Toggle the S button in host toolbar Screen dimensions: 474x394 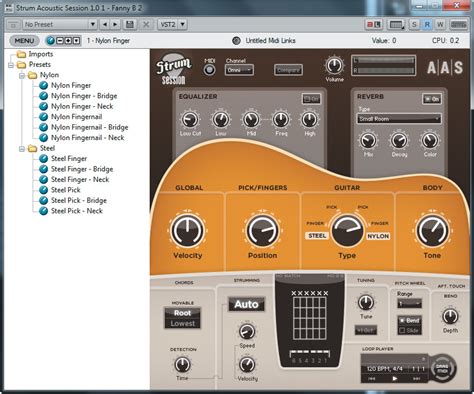(x=414, y=24)
